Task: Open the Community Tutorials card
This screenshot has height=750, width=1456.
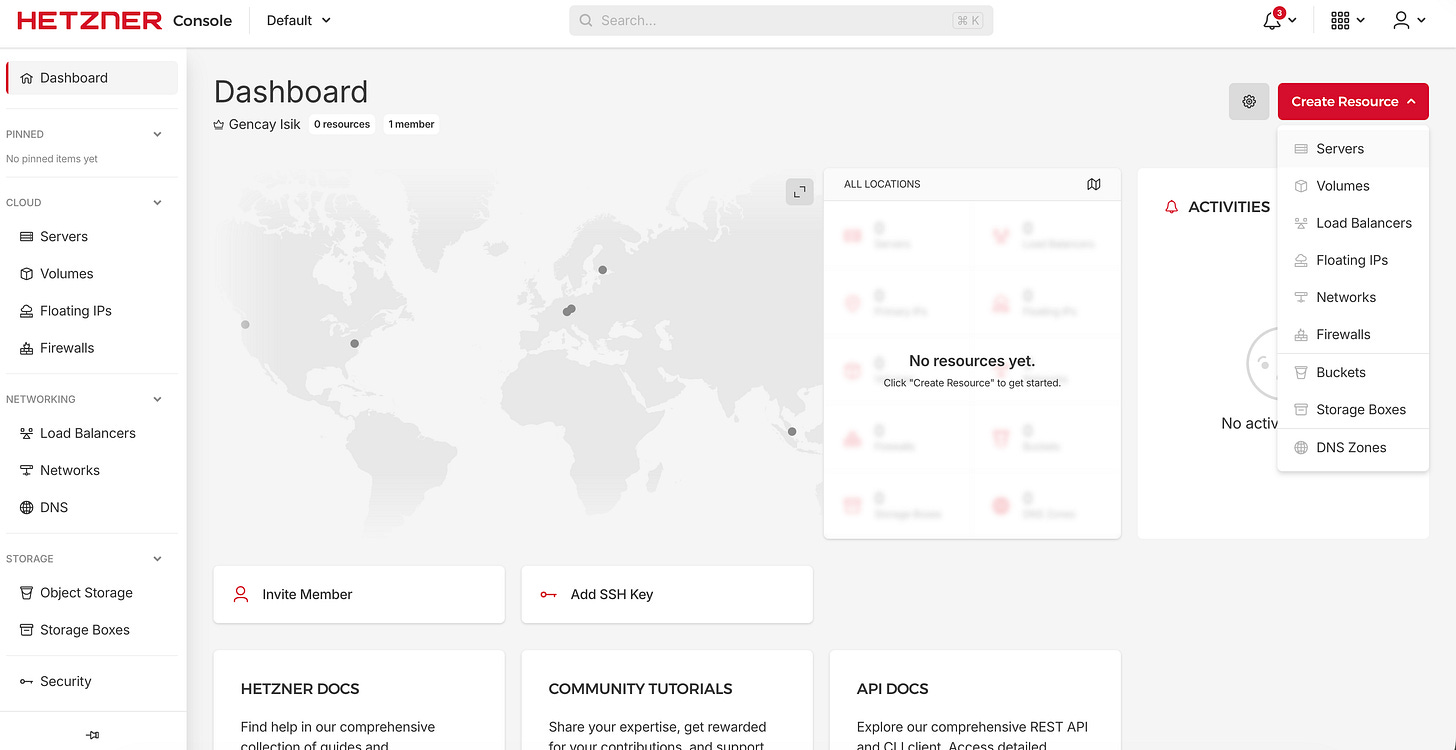Action: tap(667, 700)
